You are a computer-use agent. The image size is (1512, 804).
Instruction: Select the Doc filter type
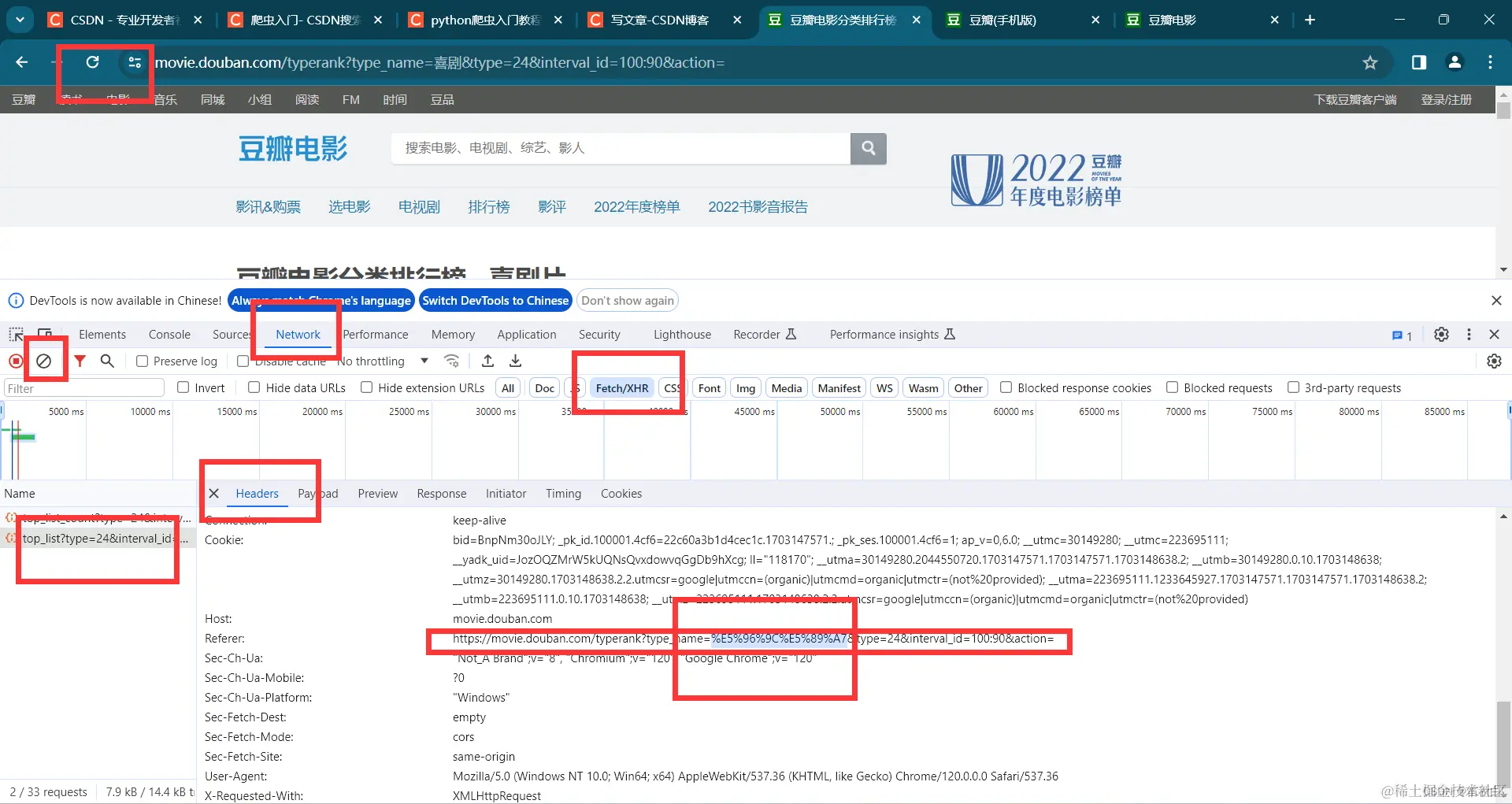(545, 387)
